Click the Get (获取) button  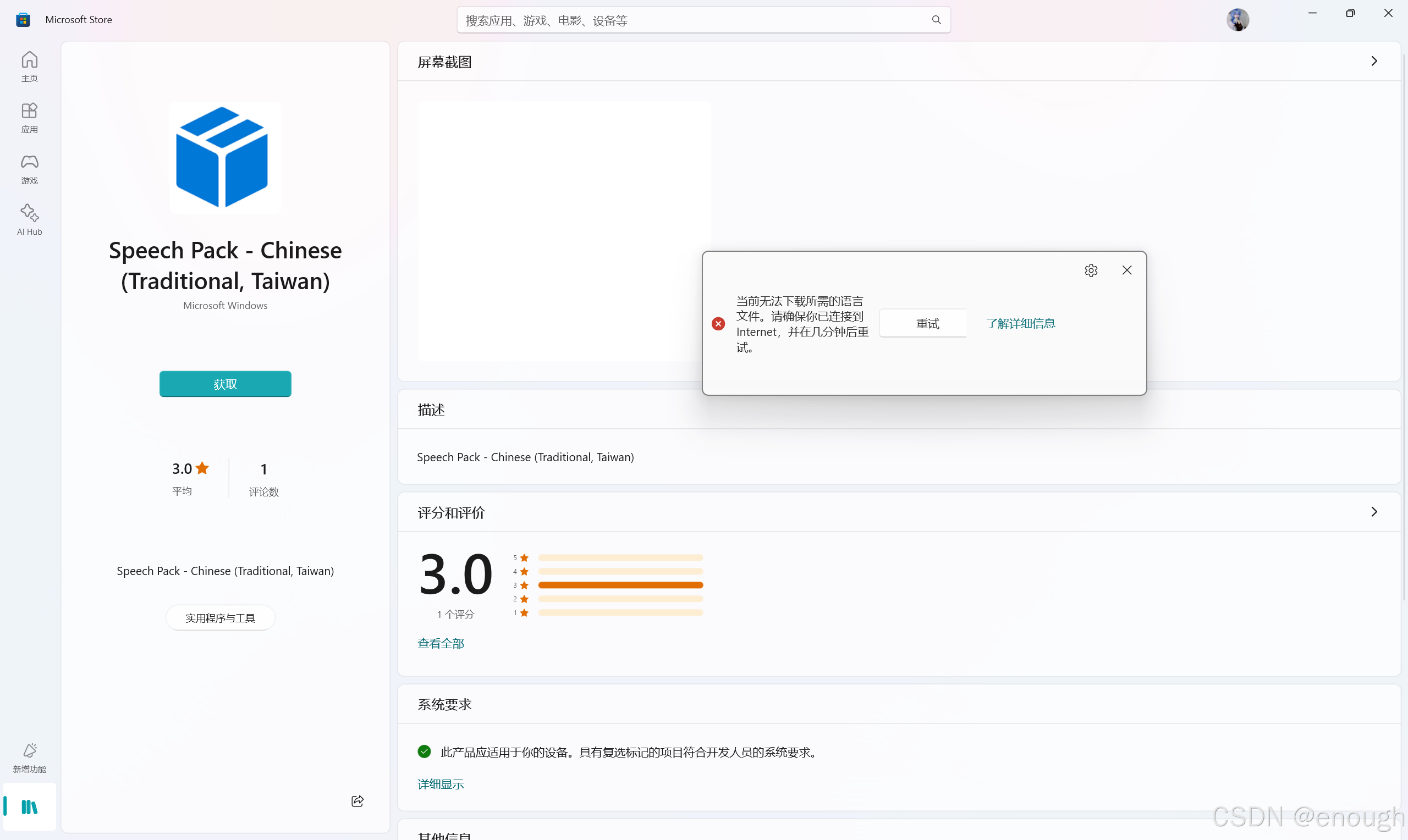coord(226,384)
